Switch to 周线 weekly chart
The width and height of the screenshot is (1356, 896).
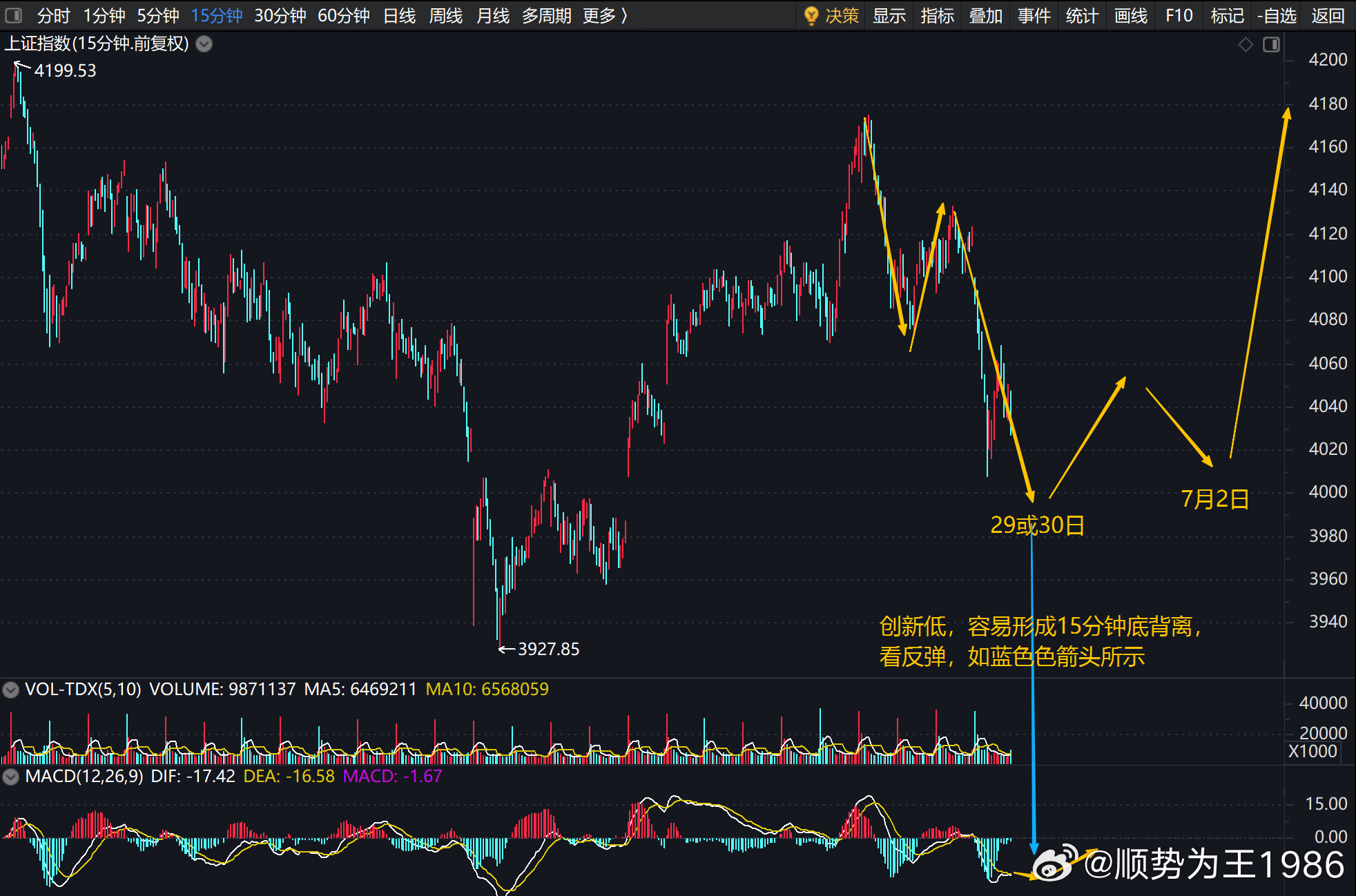446,15
